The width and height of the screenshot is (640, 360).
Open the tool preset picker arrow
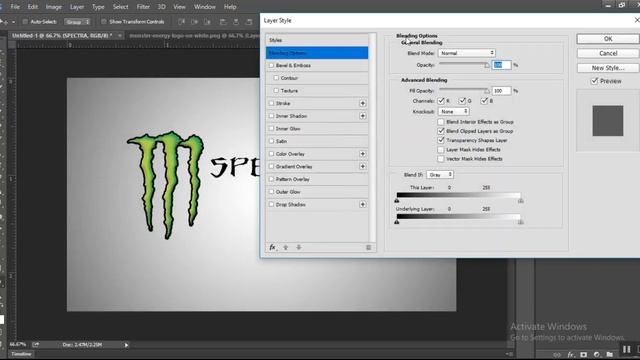(13, 22)
